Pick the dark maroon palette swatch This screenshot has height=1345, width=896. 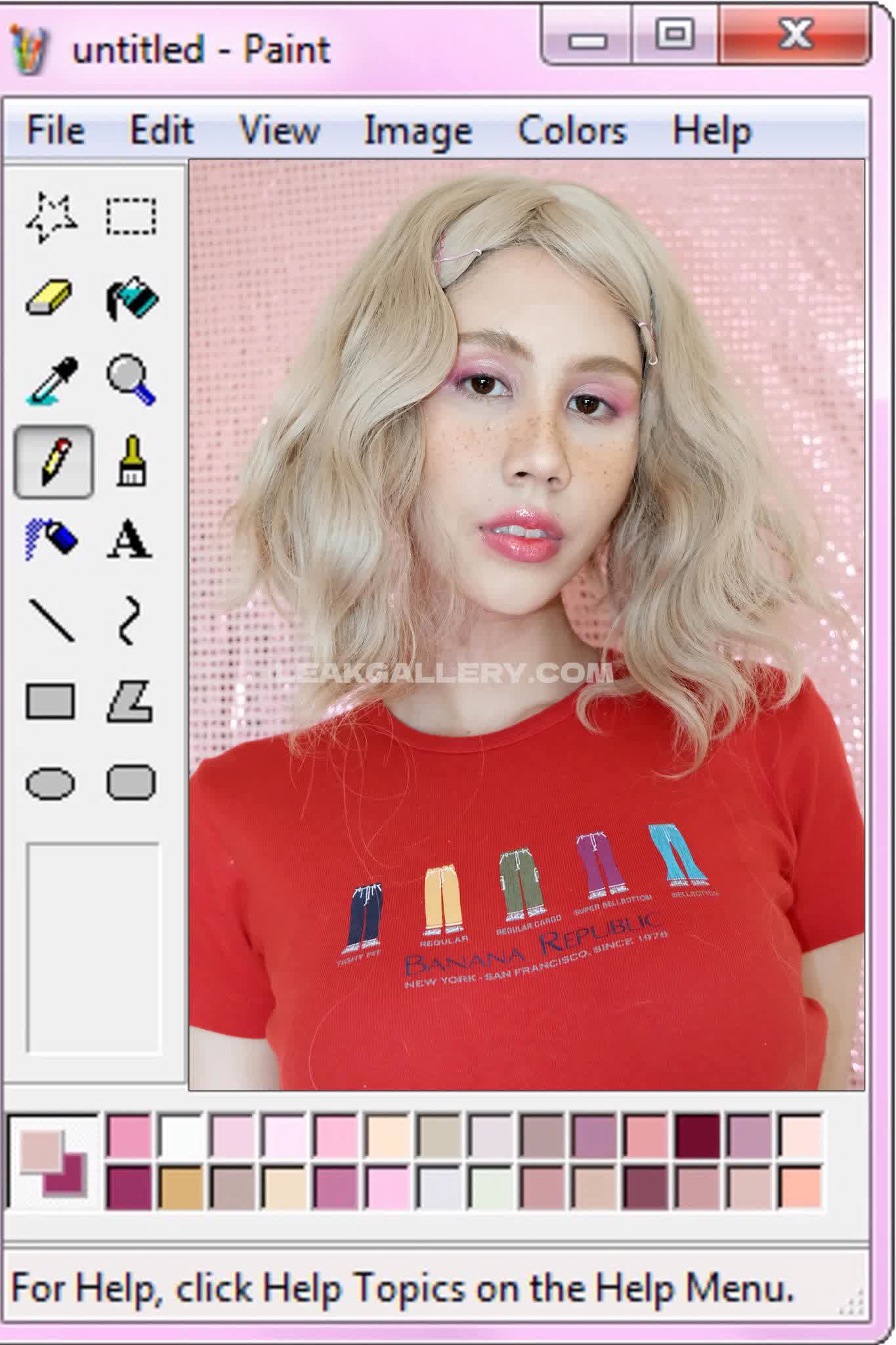pyautogui.click(x=698, y=1136)
